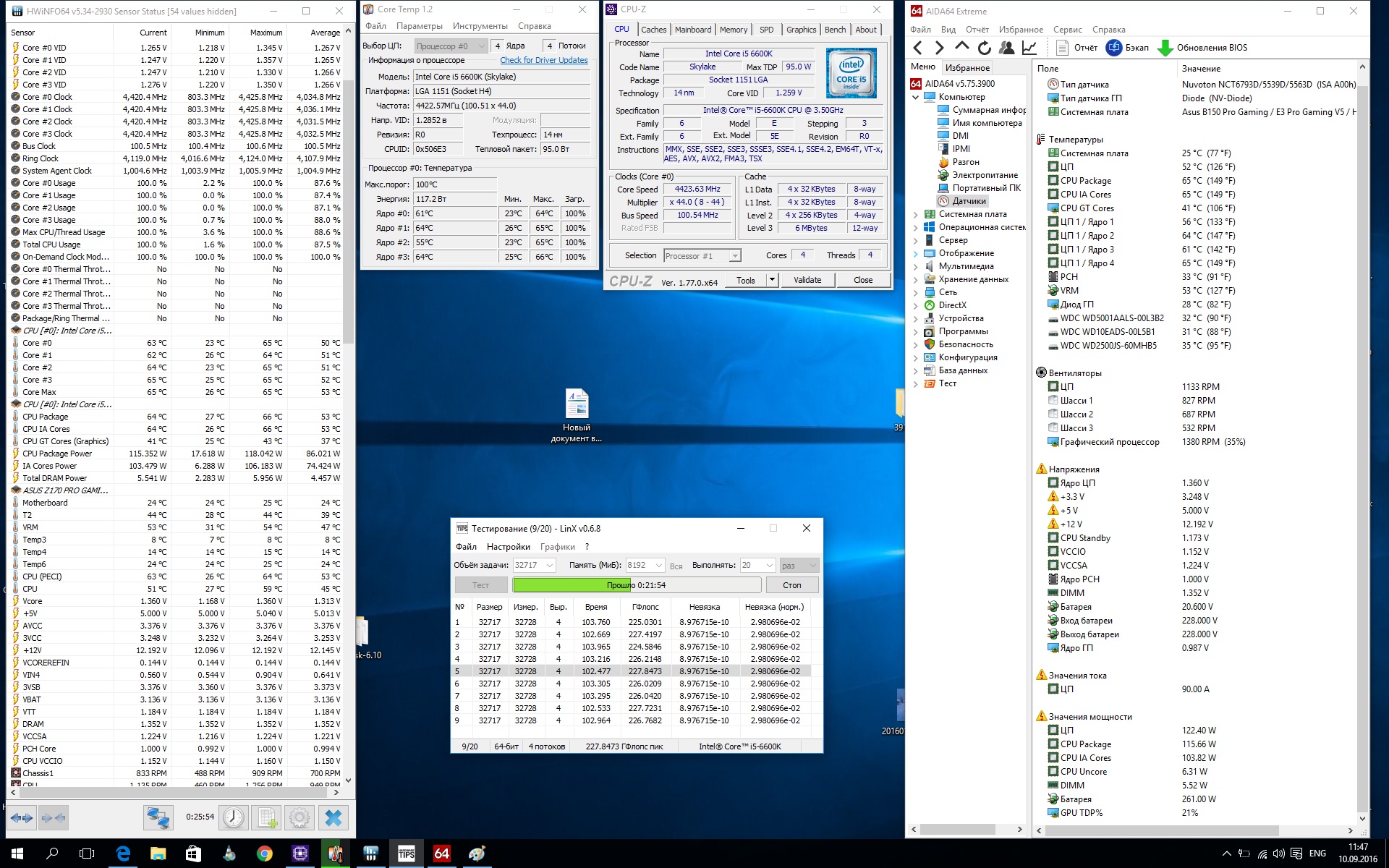Click the LinX green progress bar

coord(572,584)
